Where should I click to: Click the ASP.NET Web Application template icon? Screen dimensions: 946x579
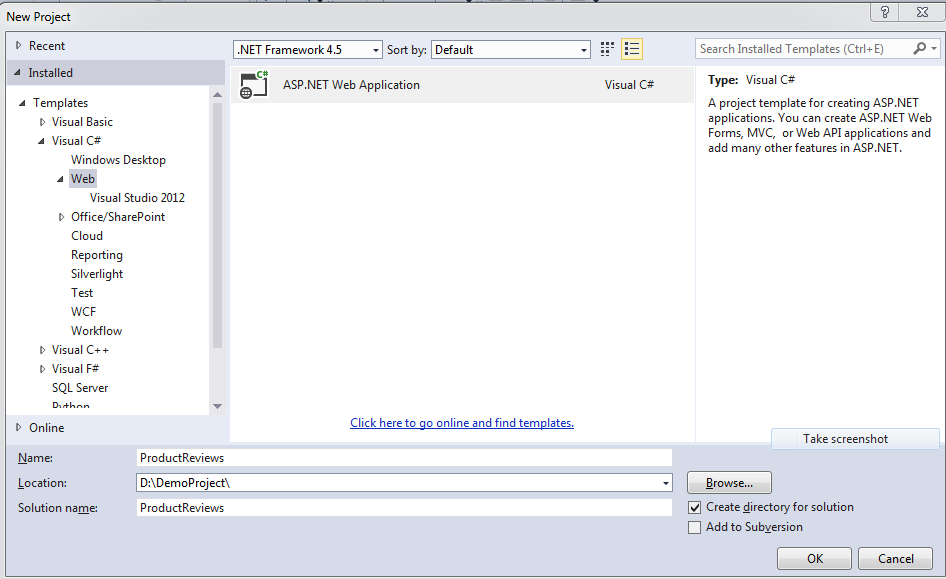(253, 84)
